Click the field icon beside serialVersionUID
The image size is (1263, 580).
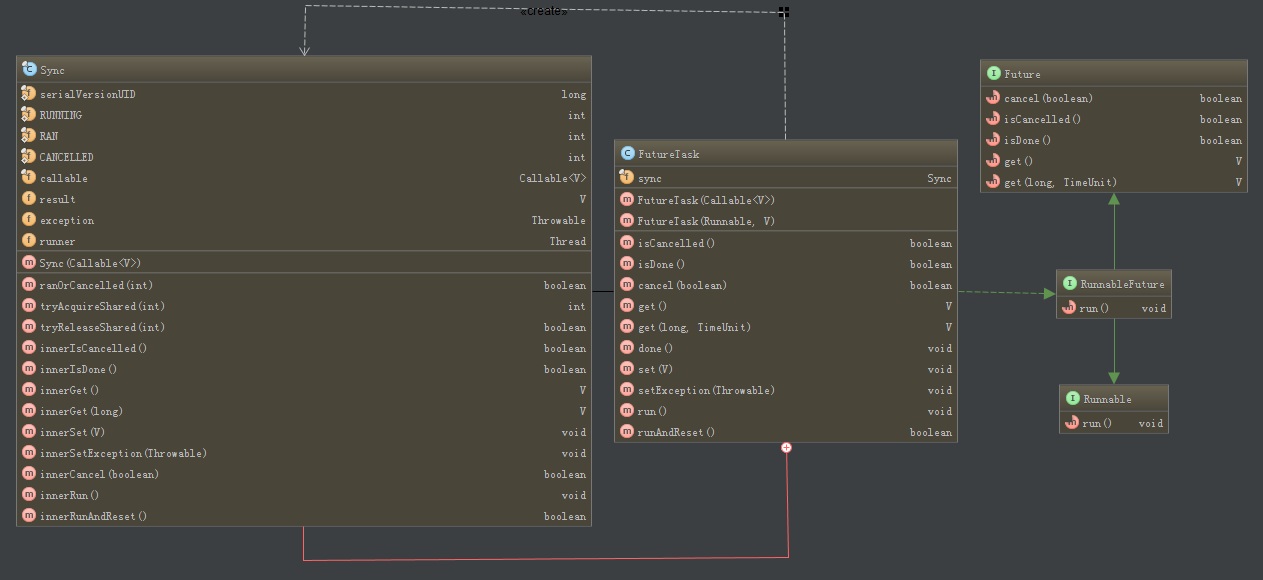coord(28,94)
